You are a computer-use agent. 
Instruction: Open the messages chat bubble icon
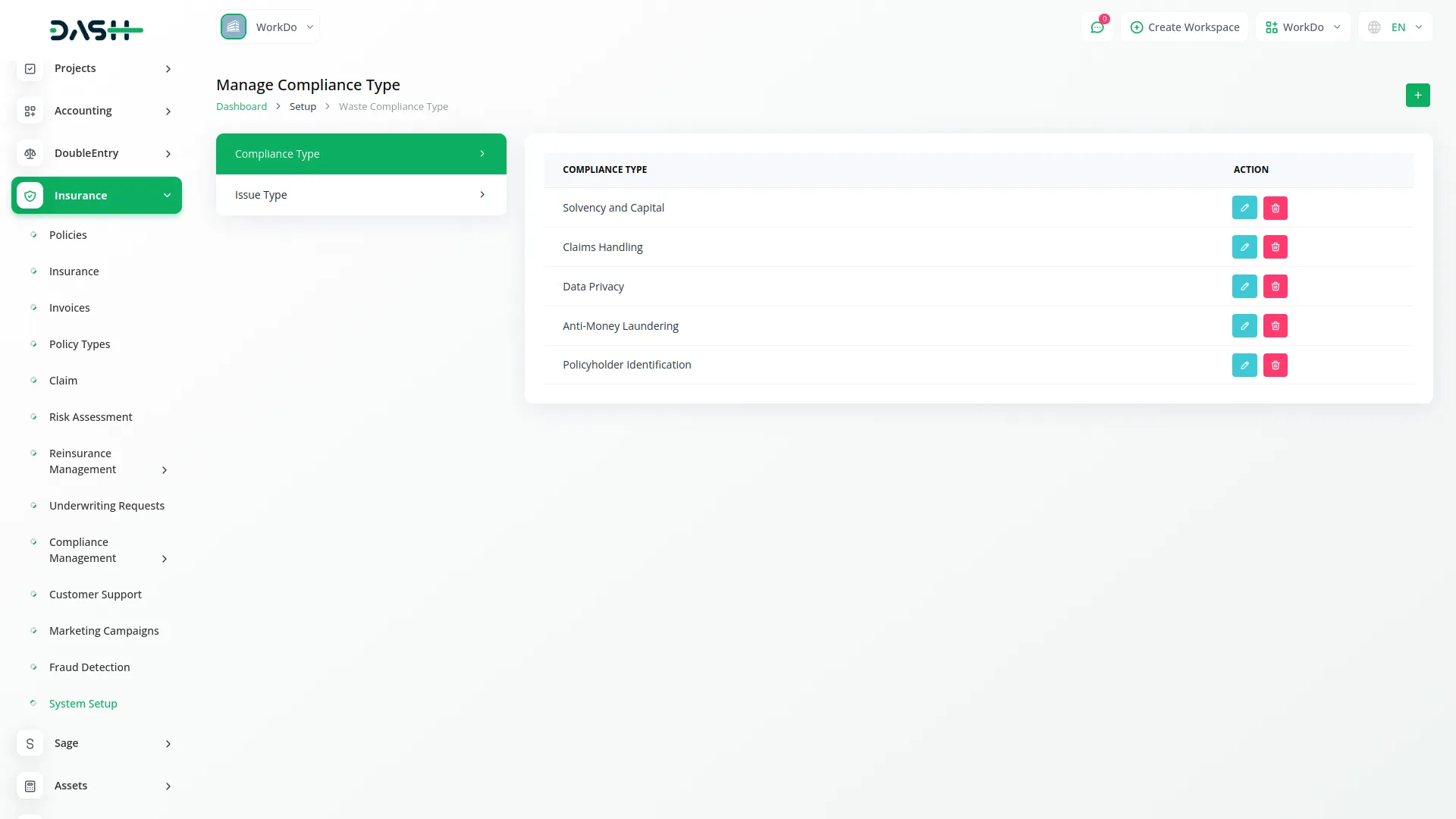[x=1097, y=27]
